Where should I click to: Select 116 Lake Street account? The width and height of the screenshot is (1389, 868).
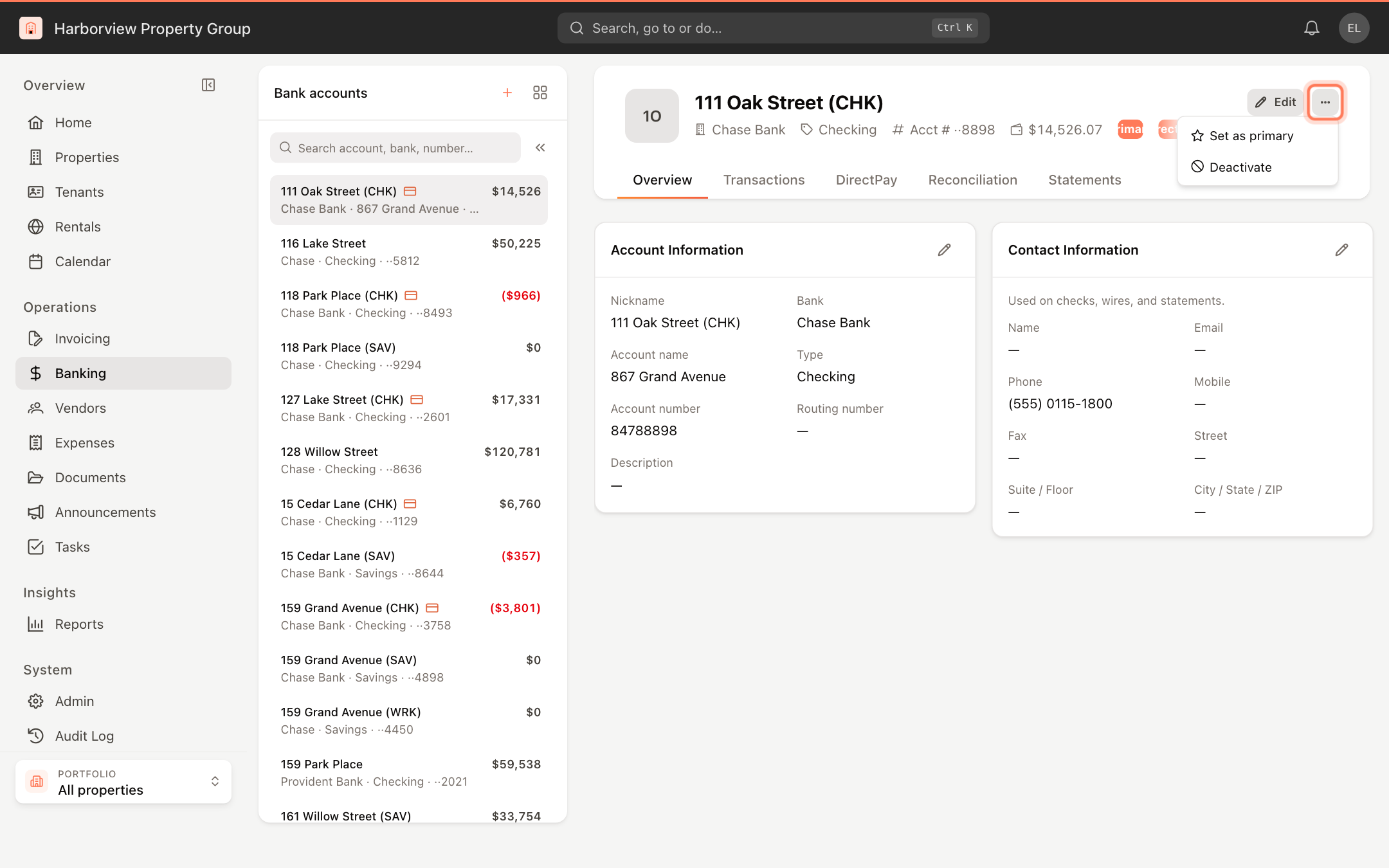click(x=409, y=252)
